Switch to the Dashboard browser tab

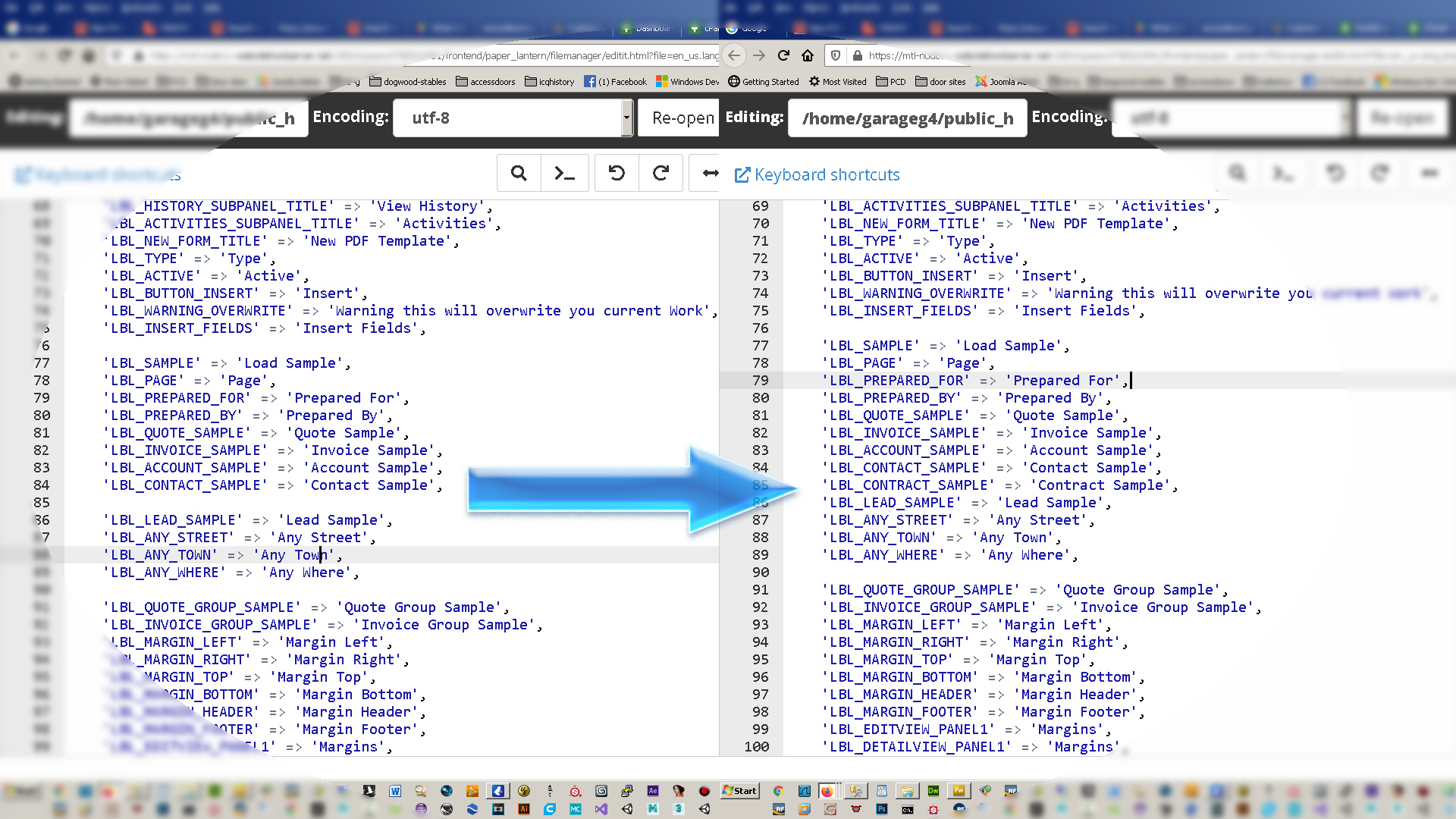[x=646, y=29]
